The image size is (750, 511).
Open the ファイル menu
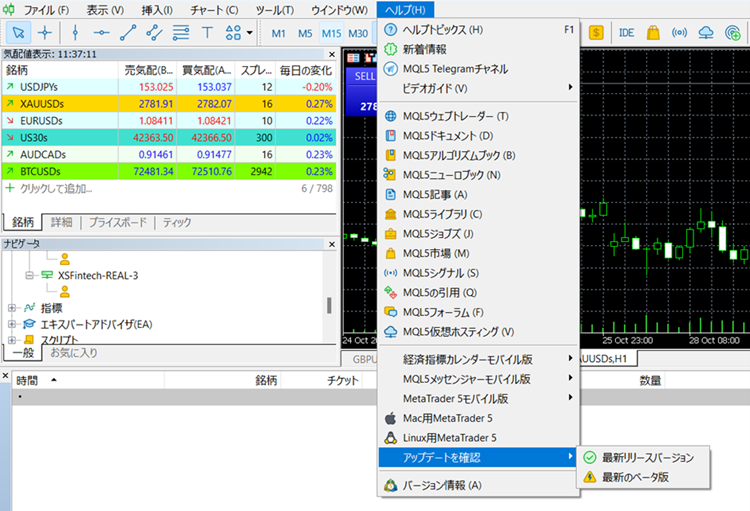pyautogui.click(x=46, y=10)
